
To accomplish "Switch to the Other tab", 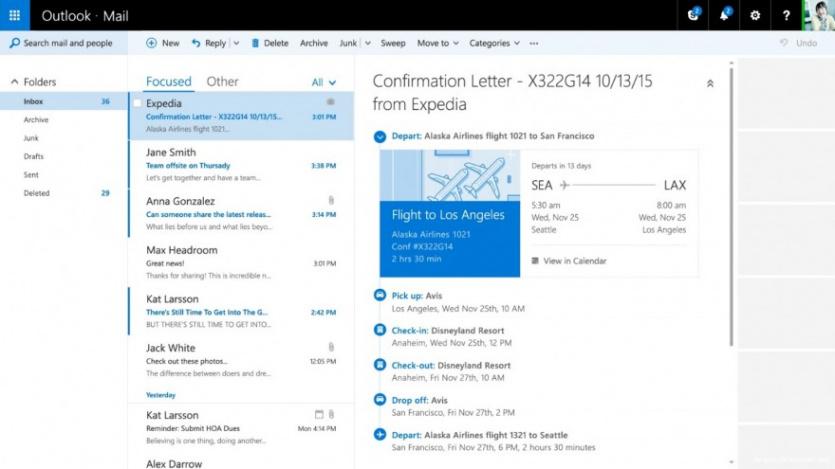I will (222, 82).
